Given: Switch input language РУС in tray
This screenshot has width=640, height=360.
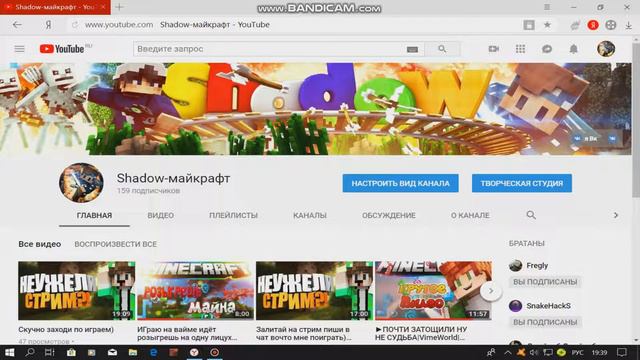Looking at the screenshot, I should click(x=577, y=352).
